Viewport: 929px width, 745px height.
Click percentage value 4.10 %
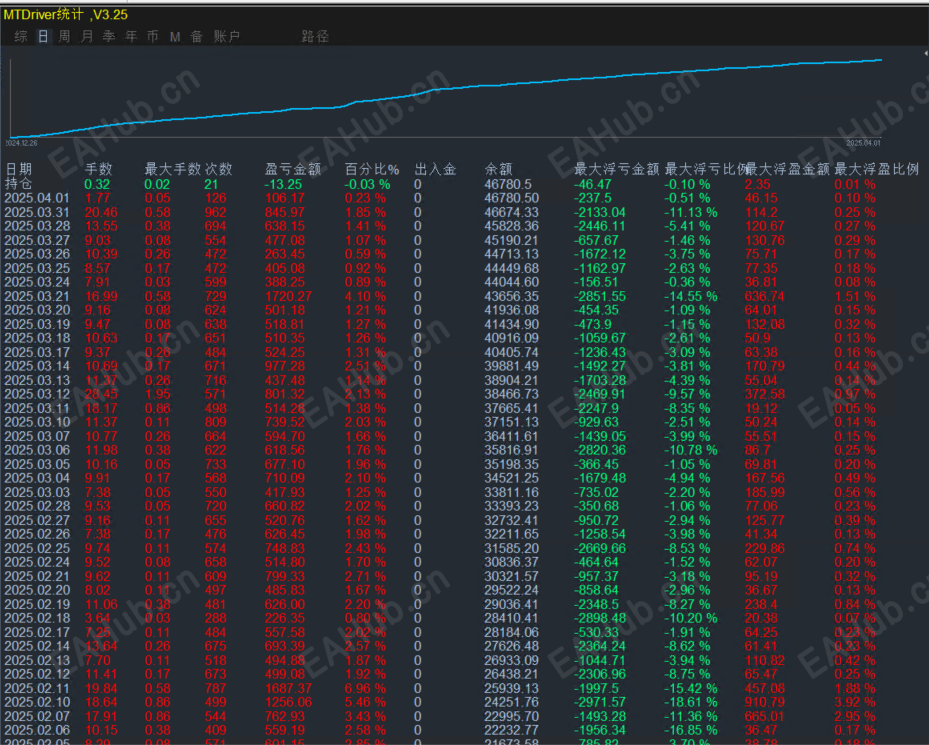[366, 296]
